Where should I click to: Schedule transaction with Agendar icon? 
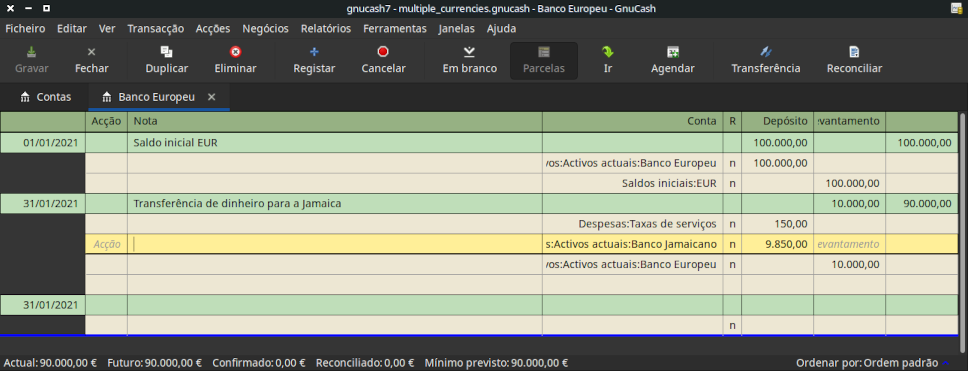673,52
